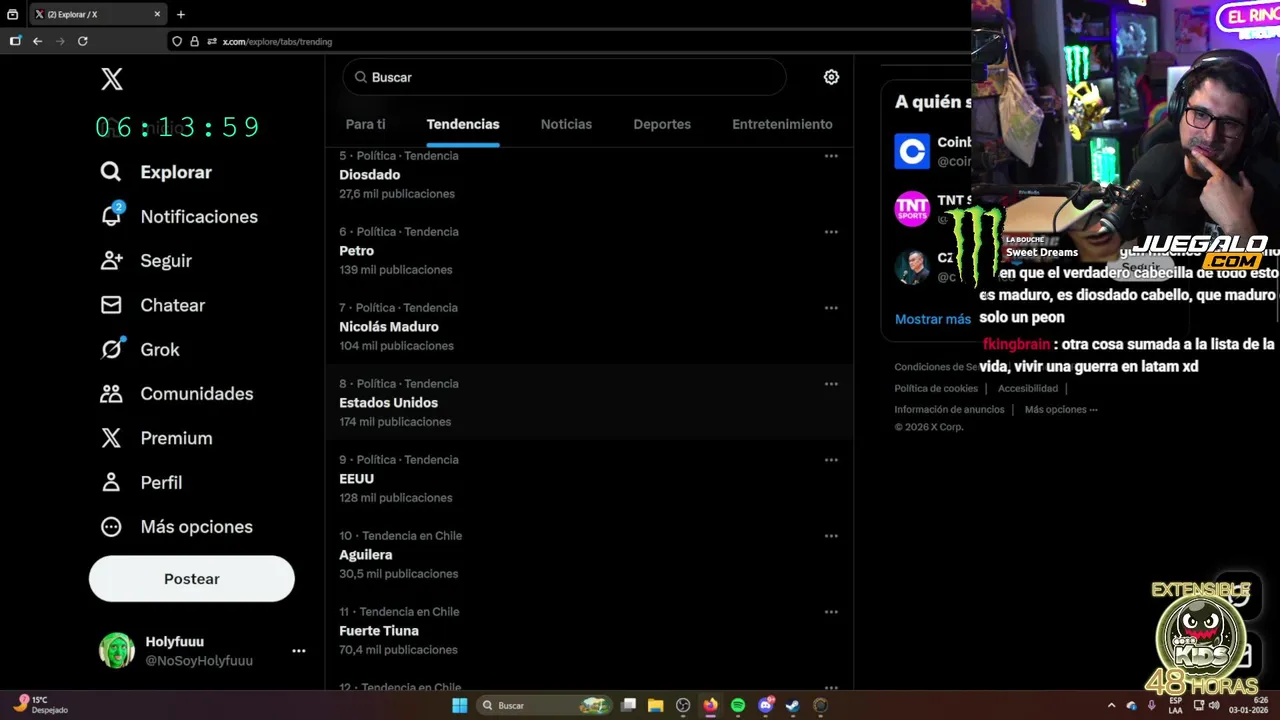Open Grok from the sidebar

pos(140,349)
